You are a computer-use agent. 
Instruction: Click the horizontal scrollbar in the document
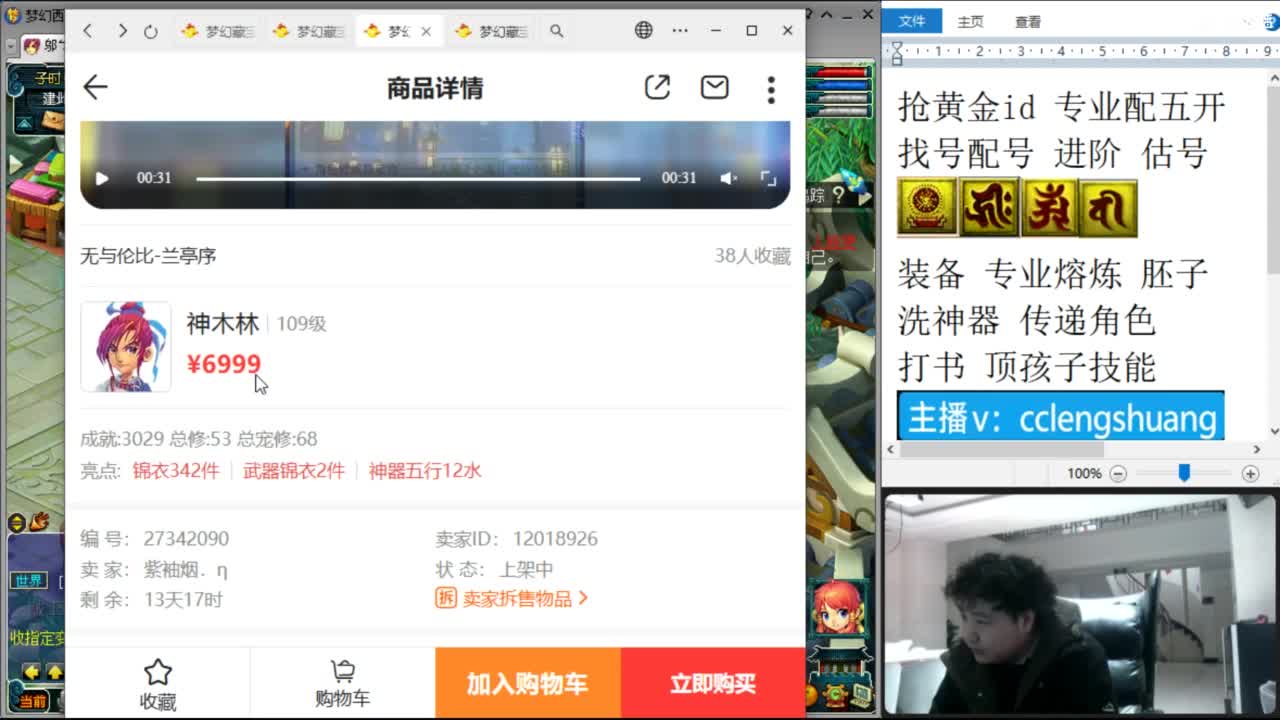[1000, 449]
